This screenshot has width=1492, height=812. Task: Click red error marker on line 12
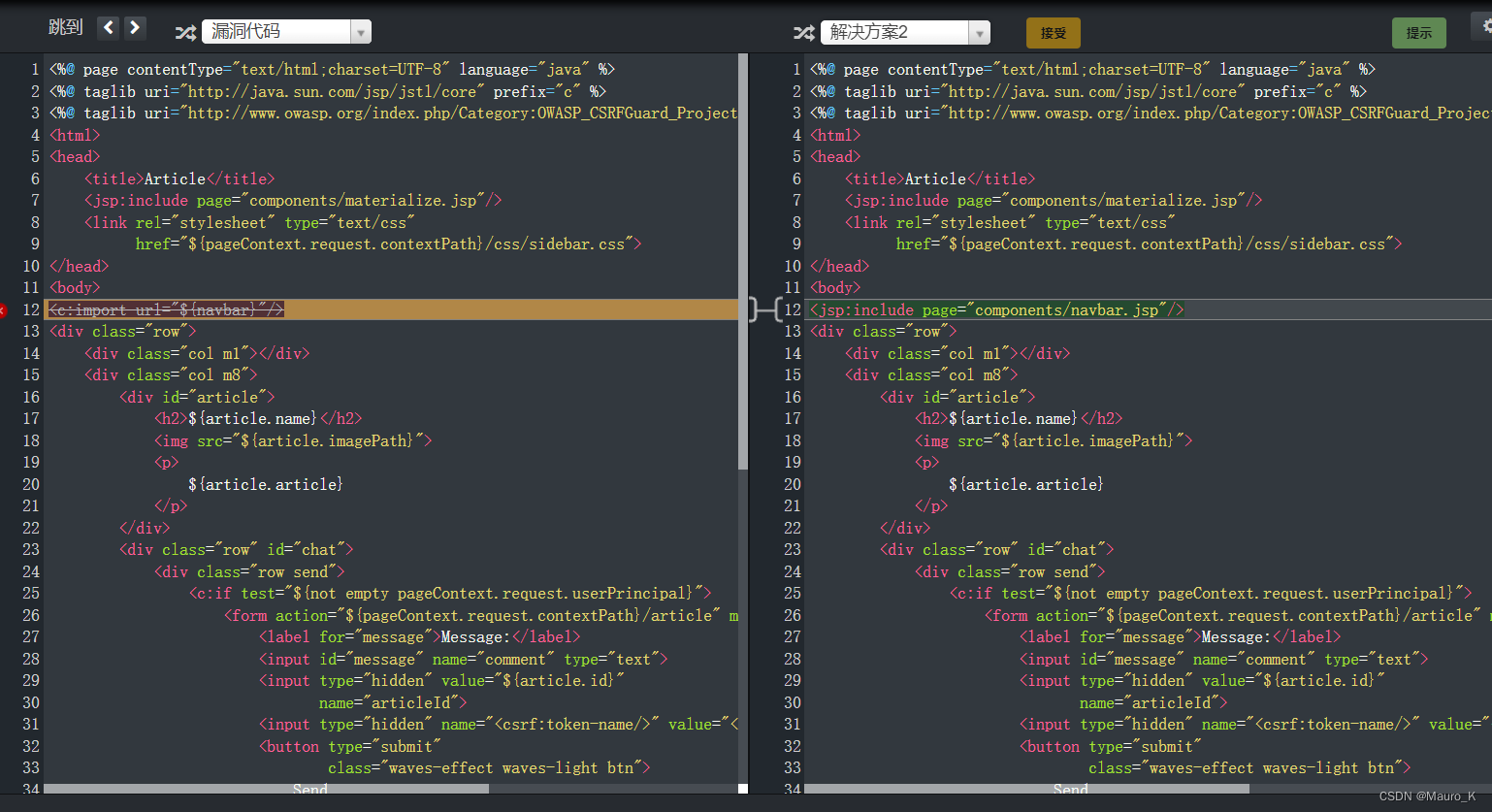(3, 310)
